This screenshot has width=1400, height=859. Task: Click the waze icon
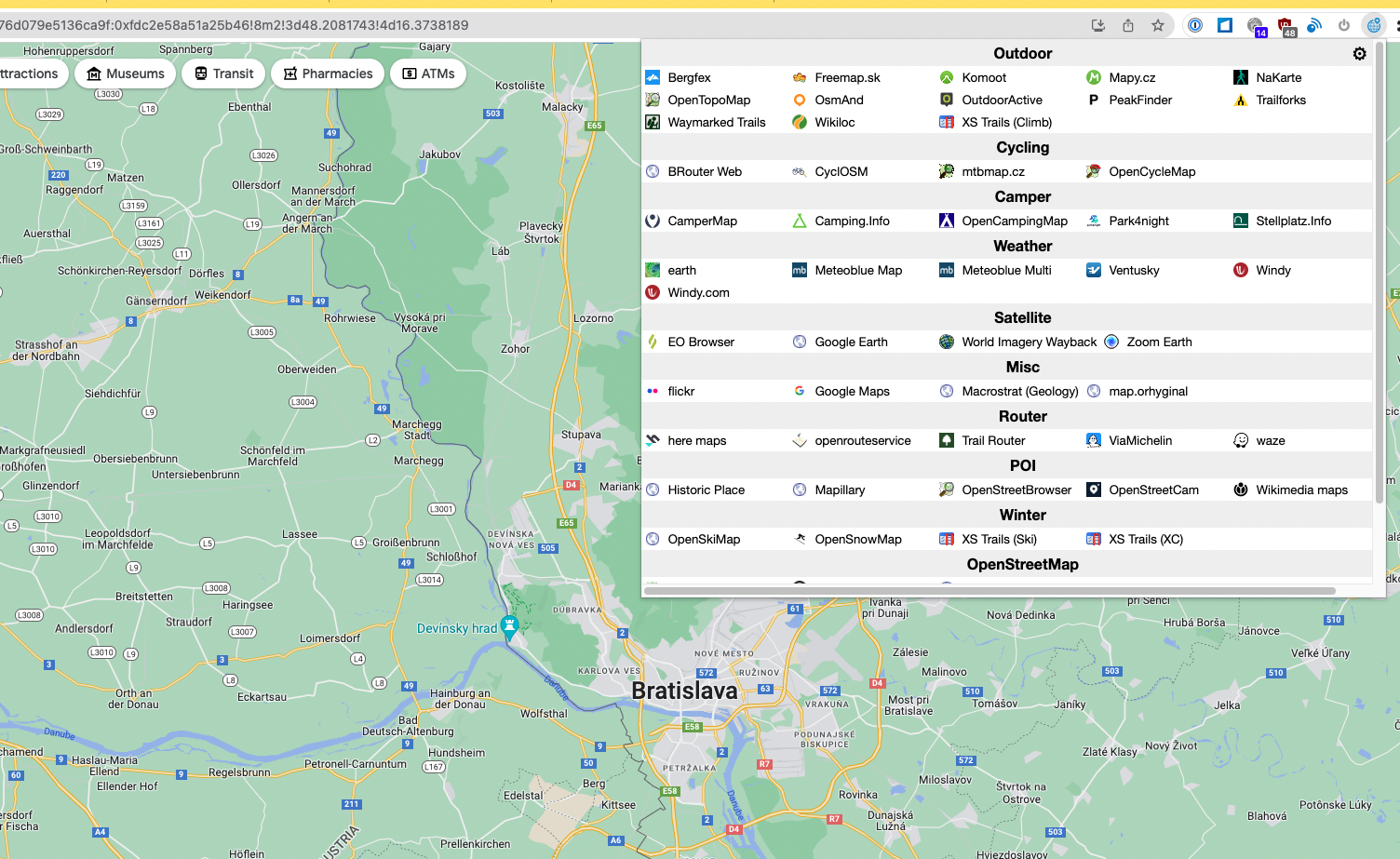tap(1241, 440)
